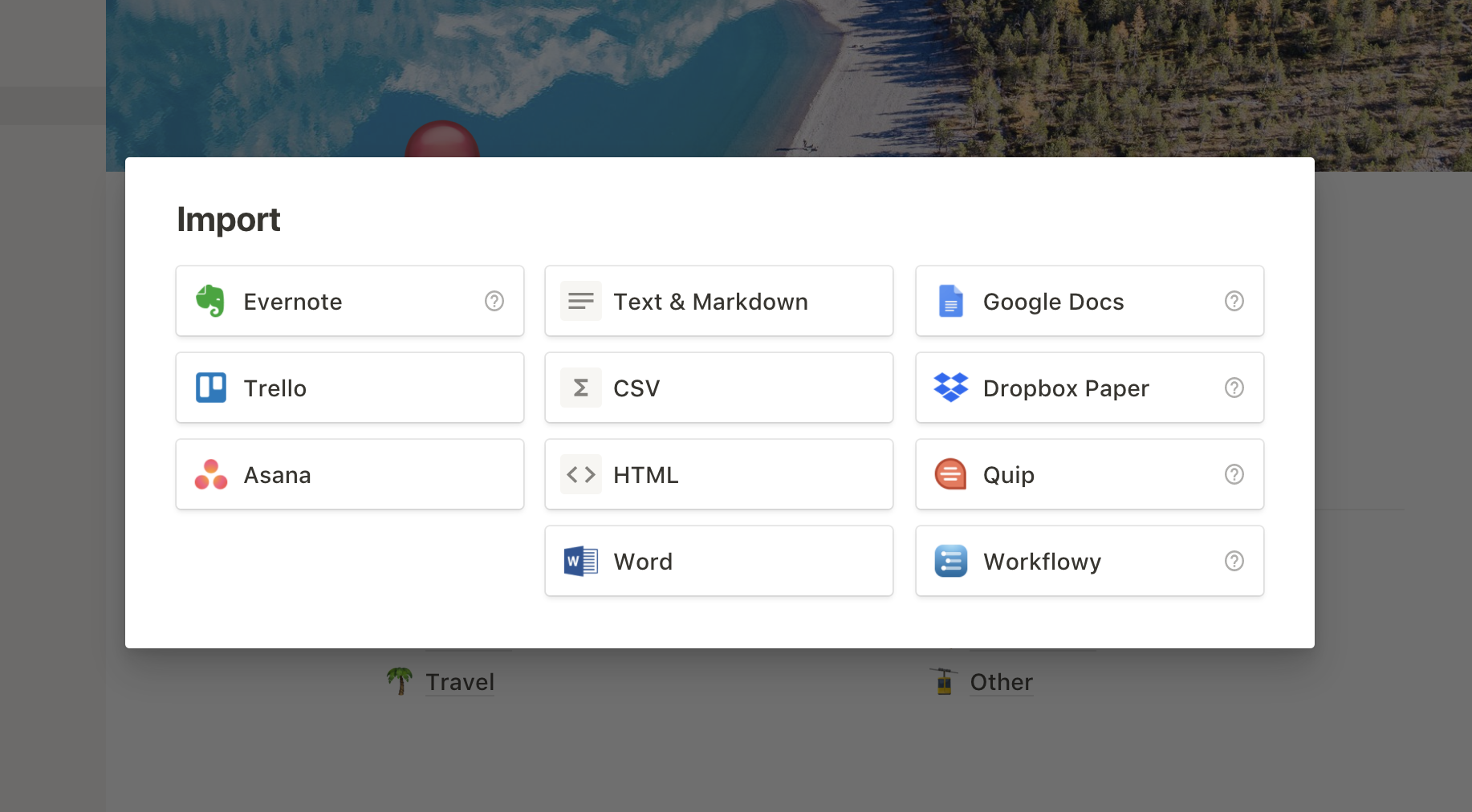The width and height of the screenshot is (1472, 812).
Task: Click the Trello board icon
Action: click(x=211, y=388)
